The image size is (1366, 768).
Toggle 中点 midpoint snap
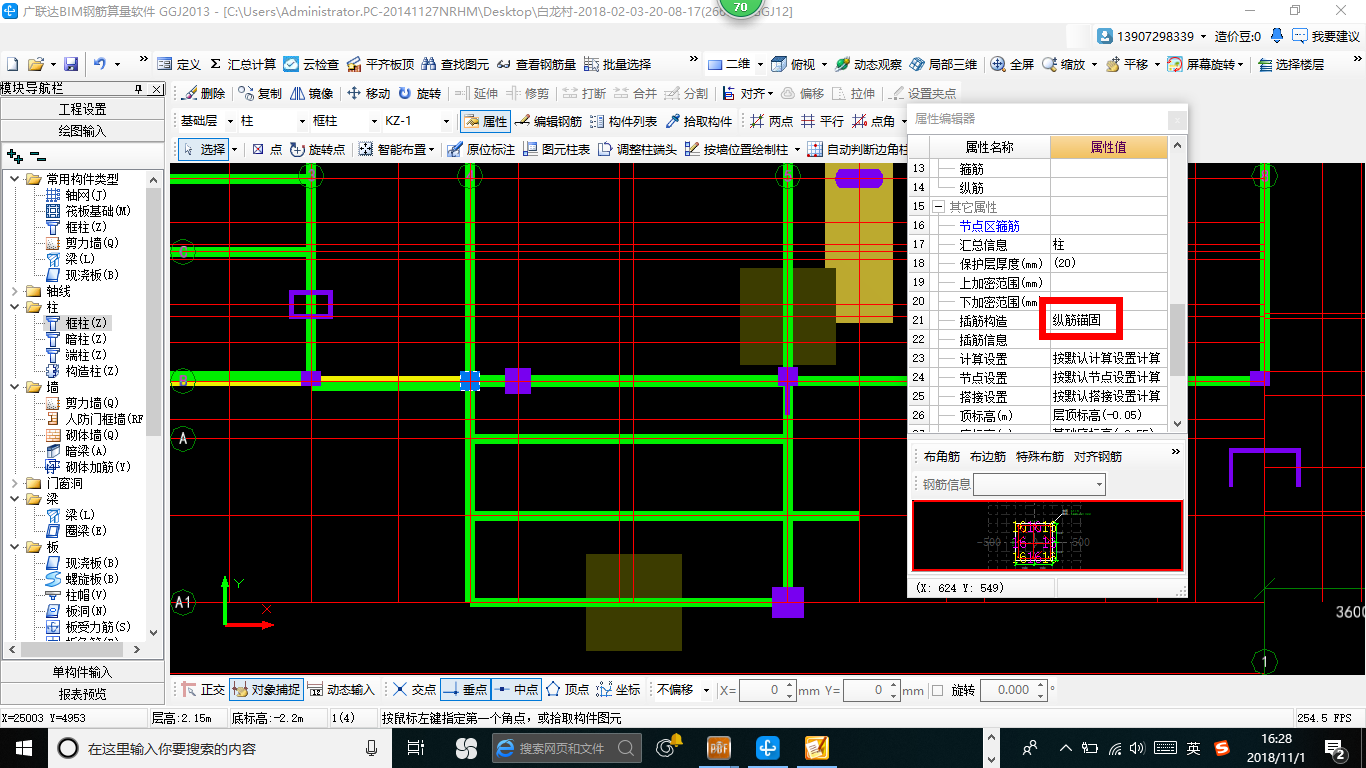click(x=516, y=690)
